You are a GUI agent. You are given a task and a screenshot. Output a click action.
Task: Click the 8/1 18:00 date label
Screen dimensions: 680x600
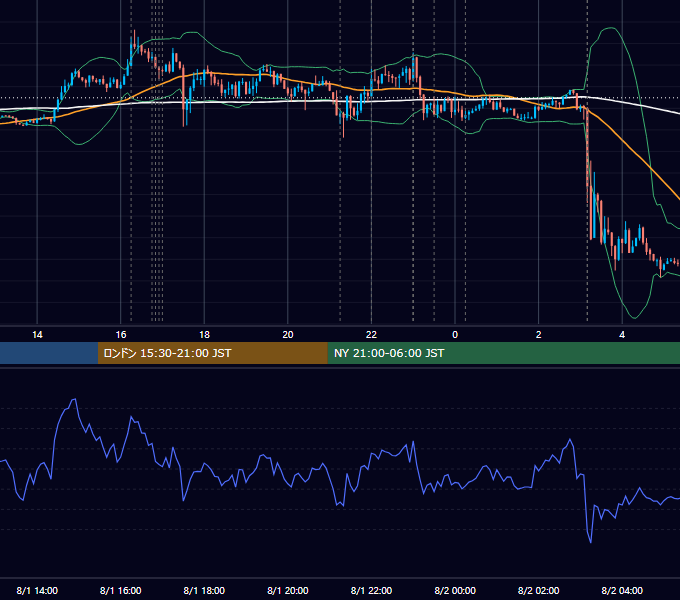click(204, 590)
